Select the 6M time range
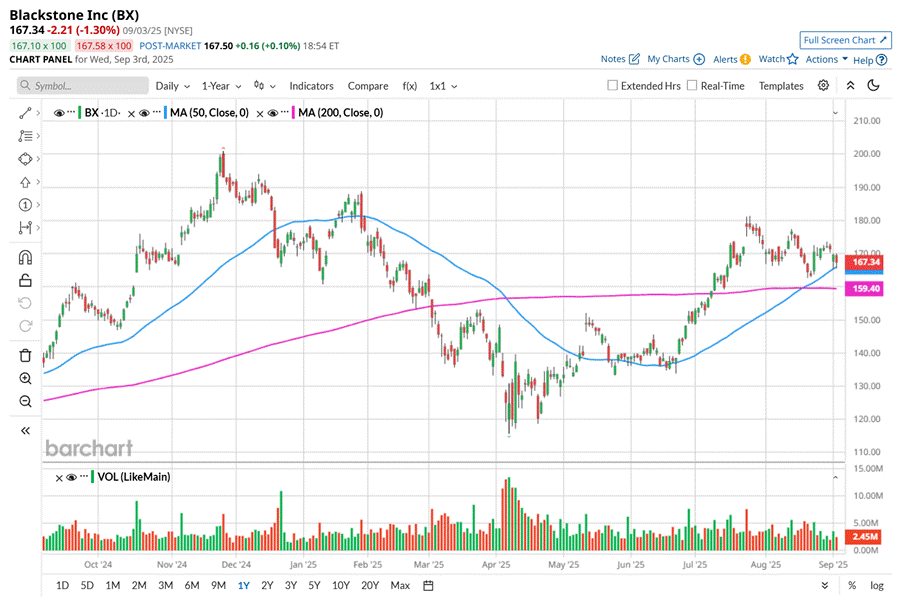This screenshot has height=599, width=902. pyautogui.click(x=192, y=585)
